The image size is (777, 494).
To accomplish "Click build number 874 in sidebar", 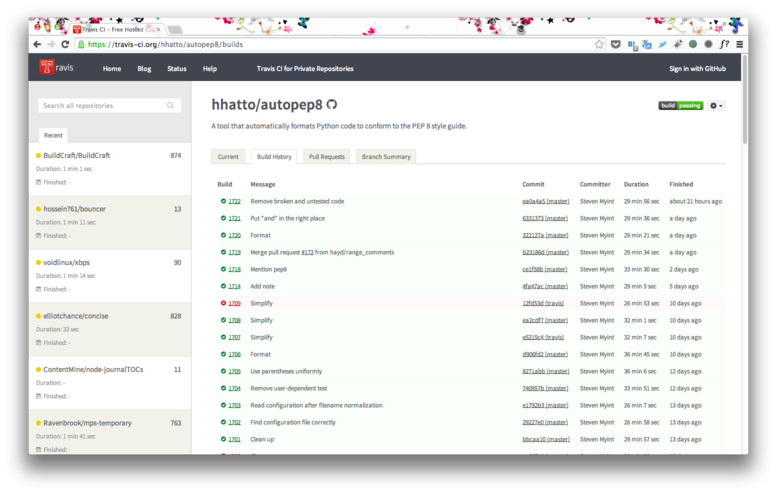I will 175,156.
